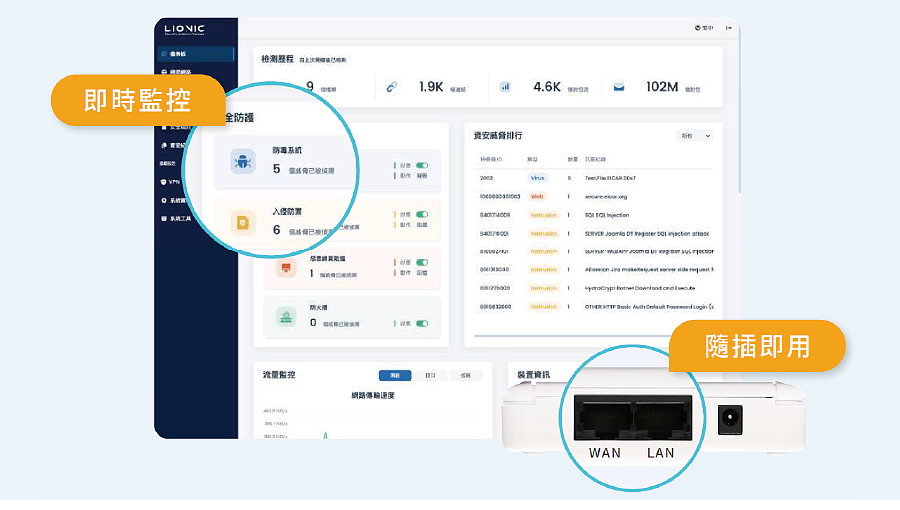
Task: Click the antivirus bug icon
Action: (x=243, y=162)
